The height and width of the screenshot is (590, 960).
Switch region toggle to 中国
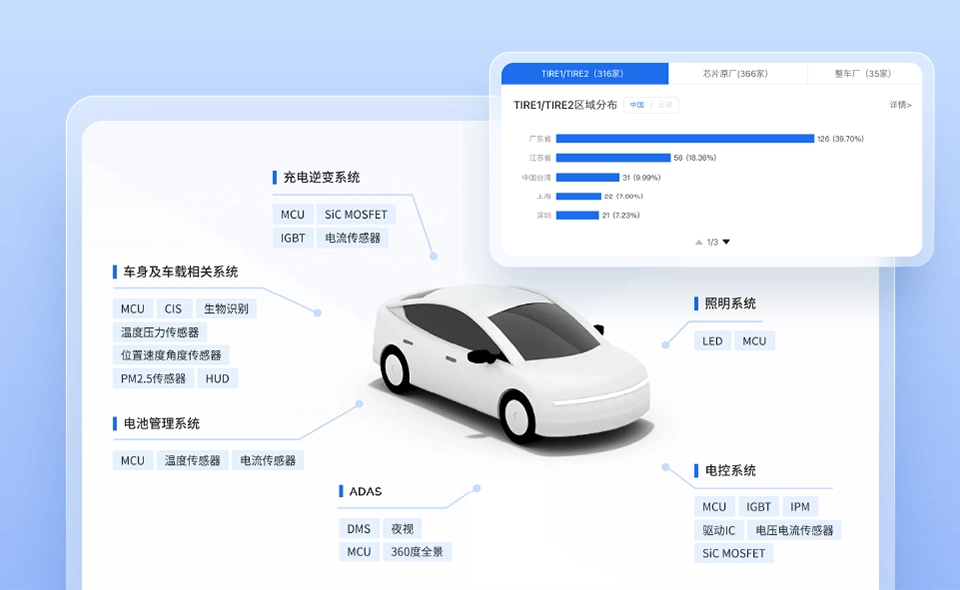tap(637, 105)
